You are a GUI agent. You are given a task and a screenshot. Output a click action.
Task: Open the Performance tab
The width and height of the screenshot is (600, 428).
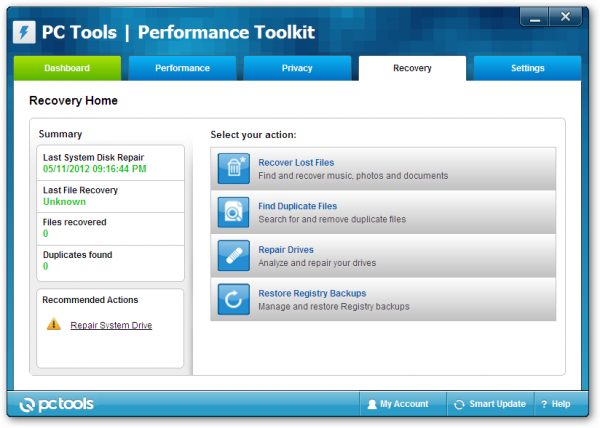point(183,68)
